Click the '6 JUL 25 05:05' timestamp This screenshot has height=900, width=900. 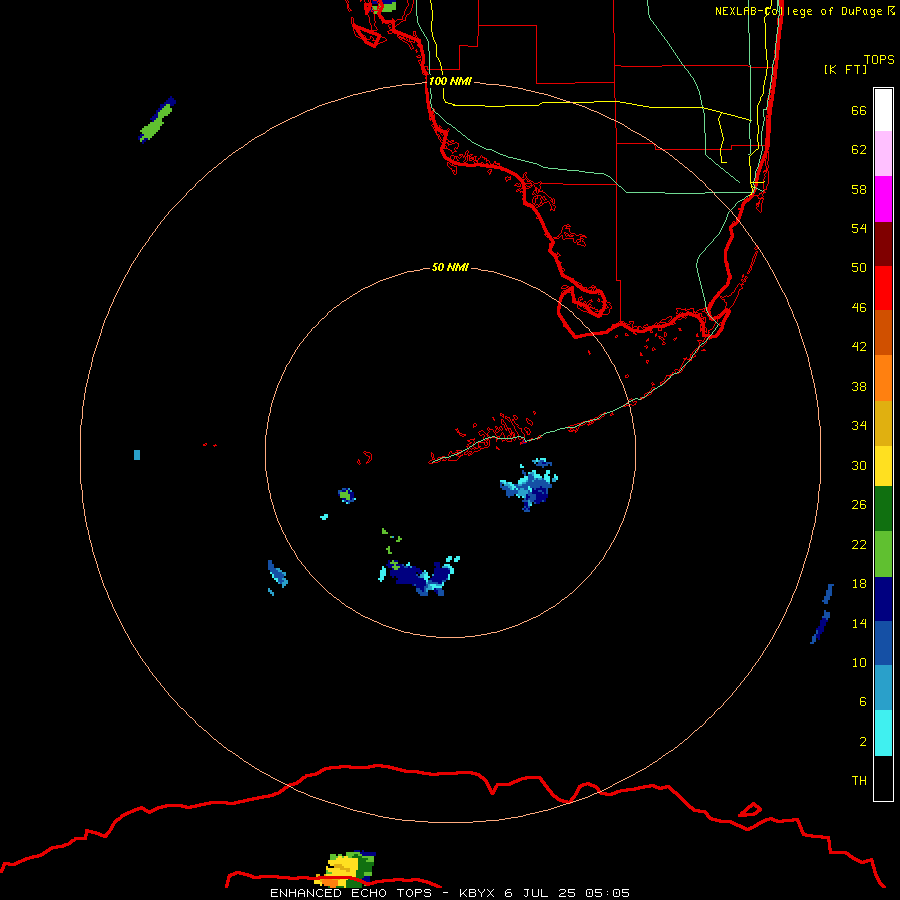(567, 893)
